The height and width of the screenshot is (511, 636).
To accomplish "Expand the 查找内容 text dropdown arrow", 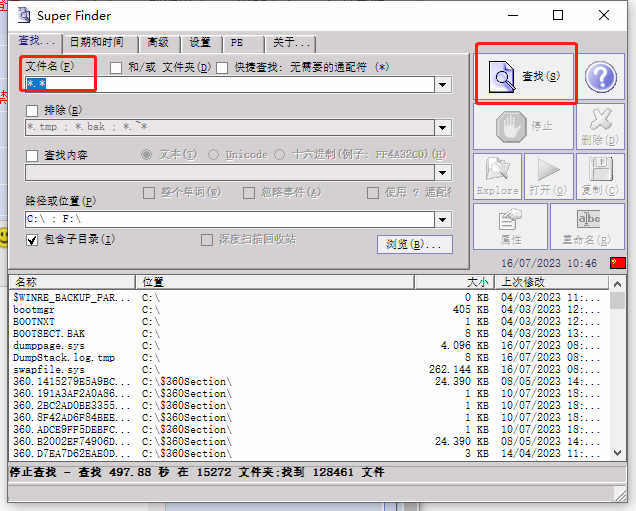I will 443,173.
